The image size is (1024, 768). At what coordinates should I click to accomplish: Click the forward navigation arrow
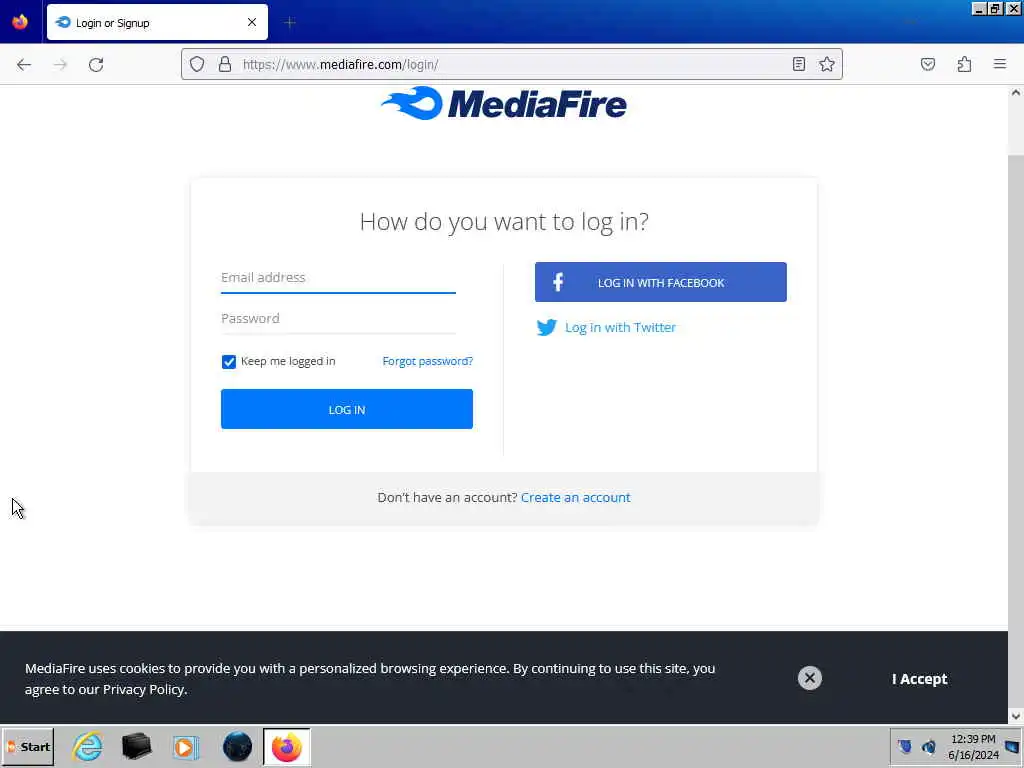point(60,65)
